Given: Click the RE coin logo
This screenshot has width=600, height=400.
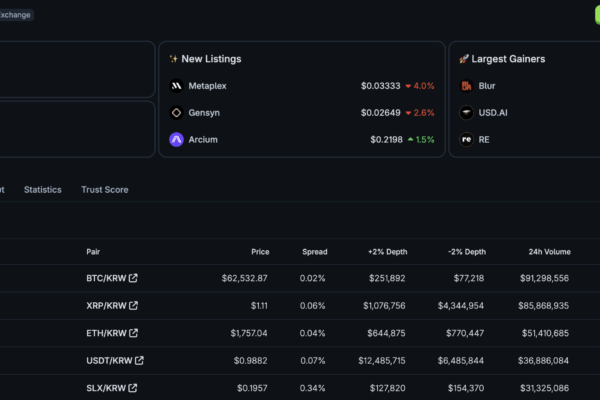Looking at the screenshot, I should (x=466, y=139).
